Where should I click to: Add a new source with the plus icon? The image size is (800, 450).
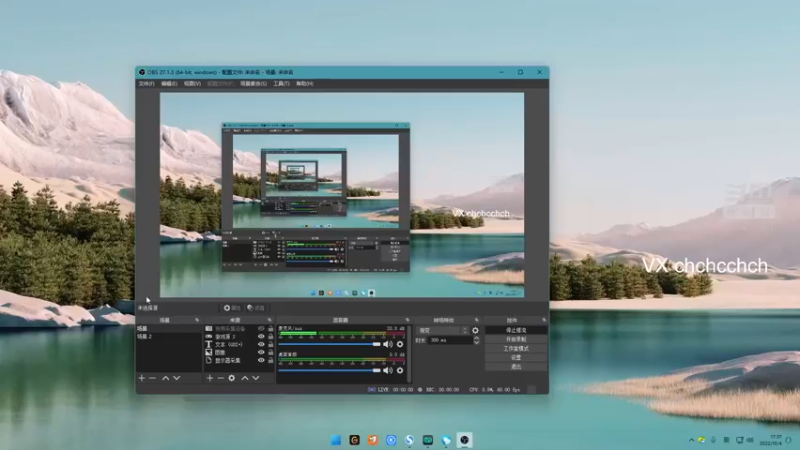pos(210,378)
